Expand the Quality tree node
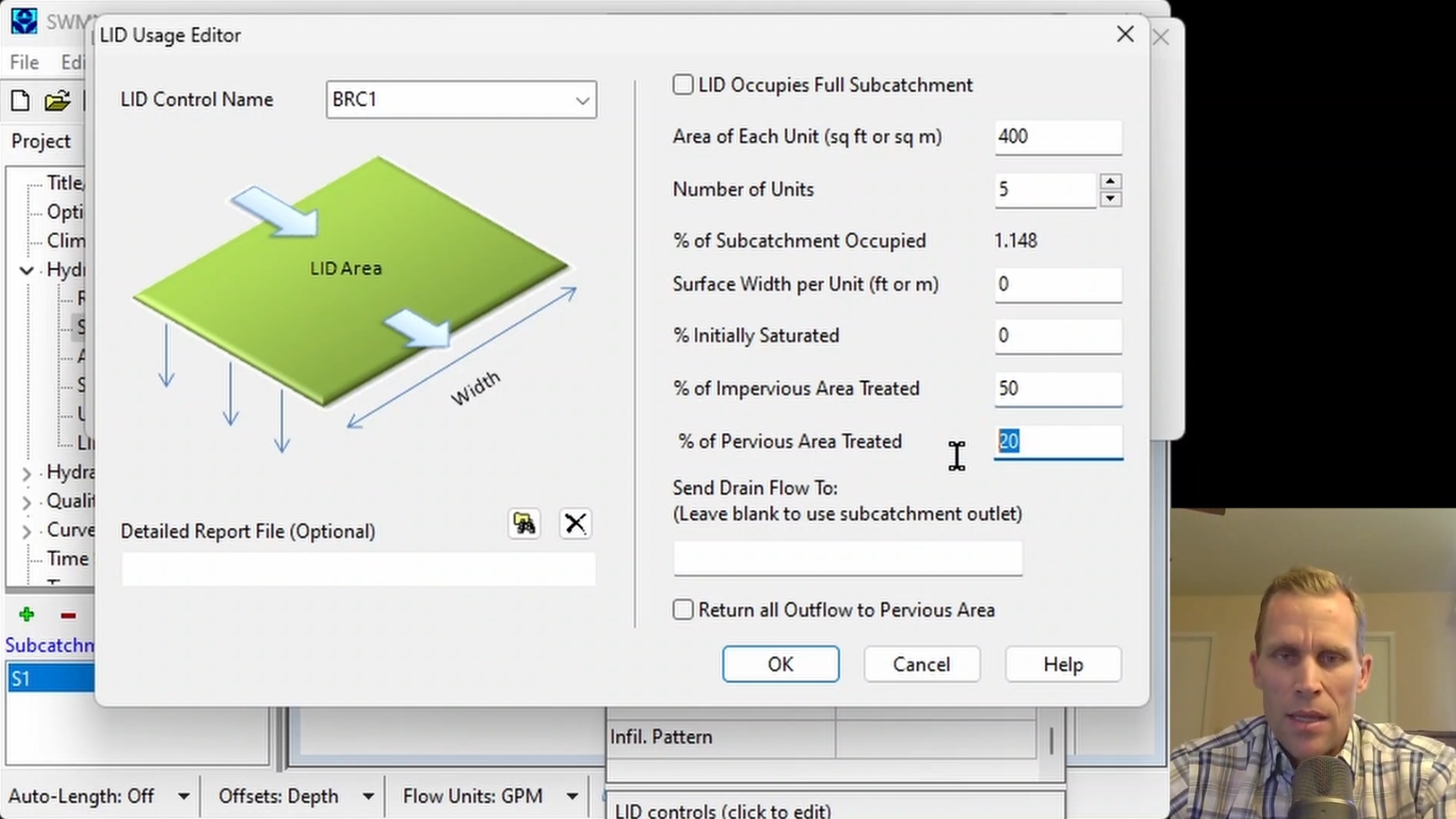 click(x=27, y=503)
